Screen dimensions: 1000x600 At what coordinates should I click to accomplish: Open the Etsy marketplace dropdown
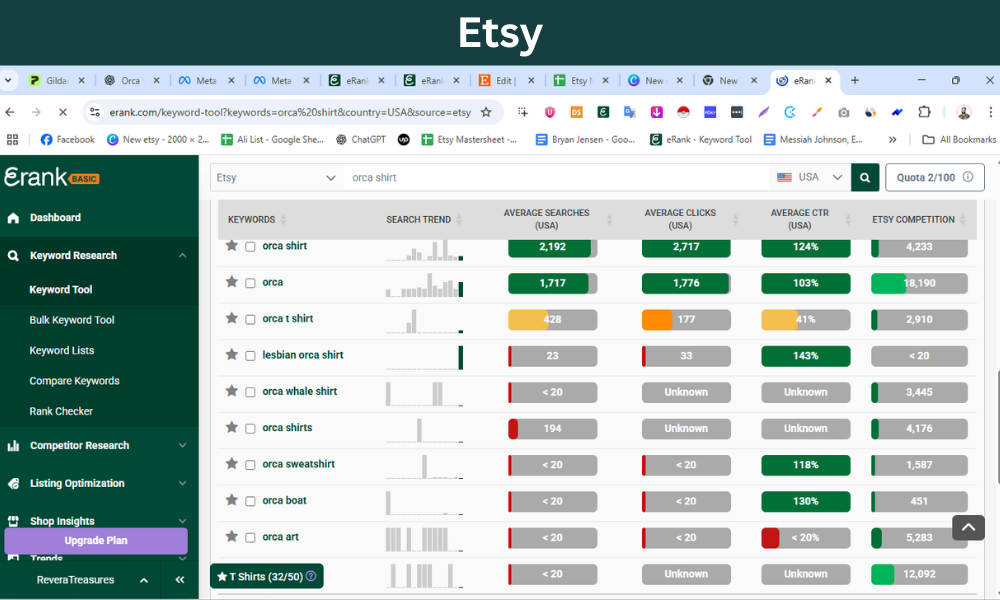(x=276, y=177)
